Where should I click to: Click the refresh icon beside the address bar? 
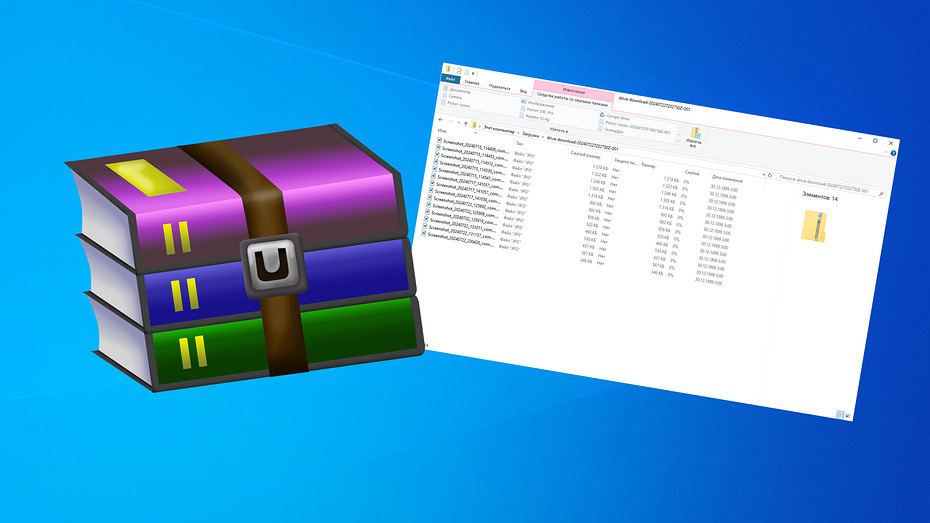point(770,175)
